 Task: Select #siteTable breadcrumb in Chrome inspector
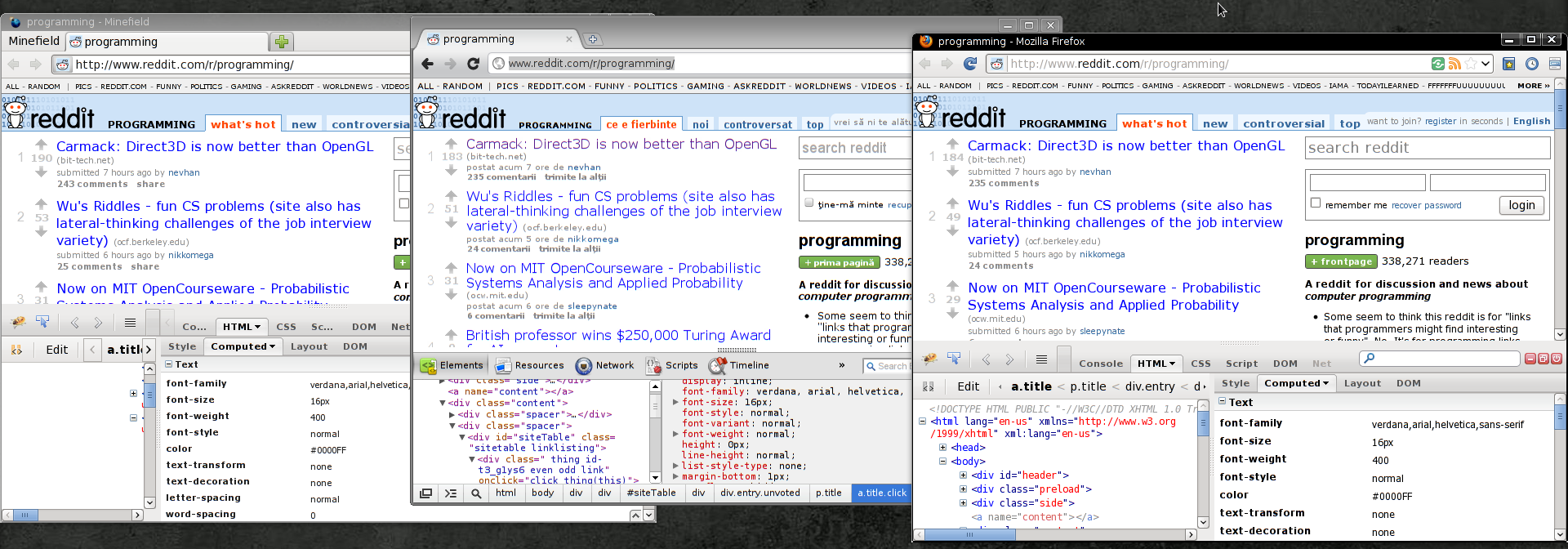pyautogui.click(x=651, y=493)
